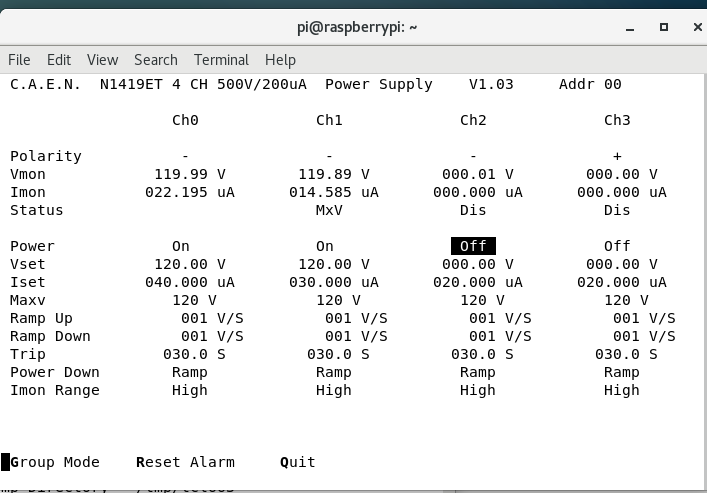Click Ch1 Ramp Down 001 V/S value
The image size is (707, 493).
coord(356,336)
